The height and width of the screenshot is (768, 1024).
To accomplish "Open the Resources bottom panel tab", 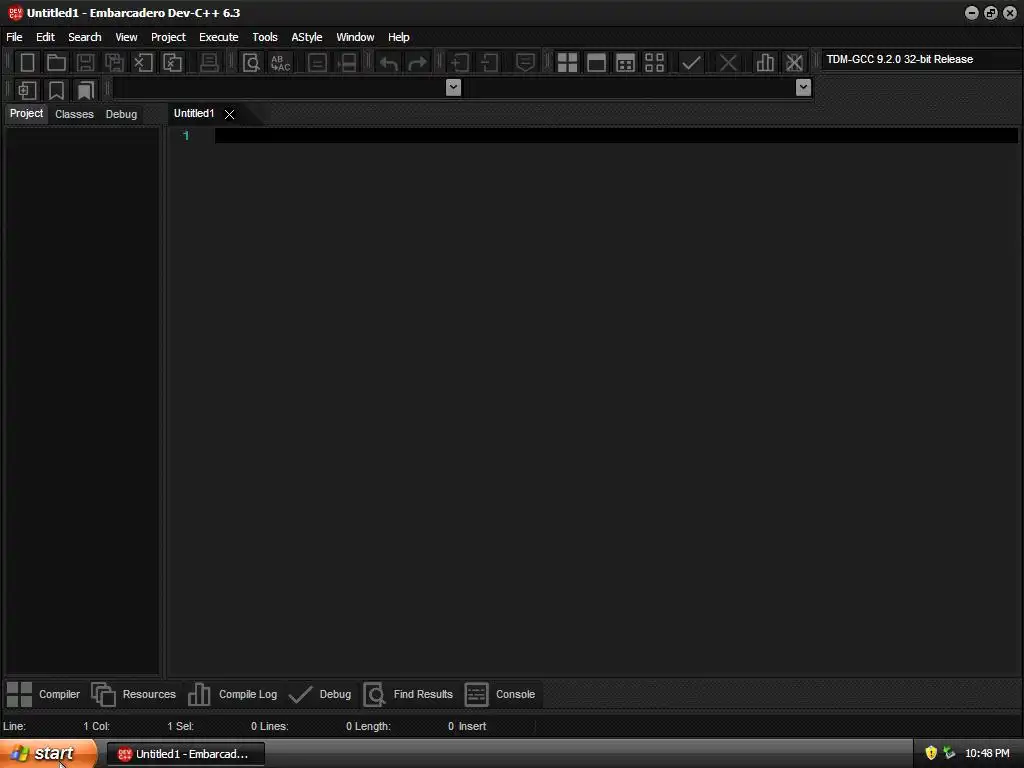I will [x=134, y=694].
